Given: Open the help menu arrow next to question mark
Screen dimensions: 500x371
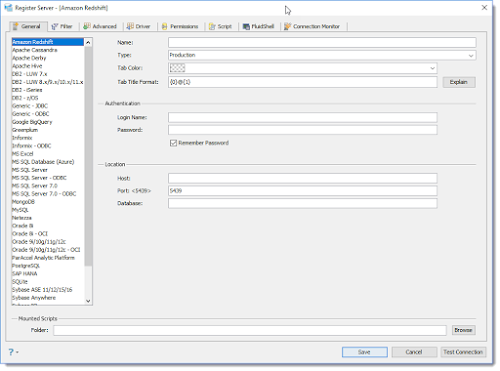Looking at the screenshot, I should point(17,352).
